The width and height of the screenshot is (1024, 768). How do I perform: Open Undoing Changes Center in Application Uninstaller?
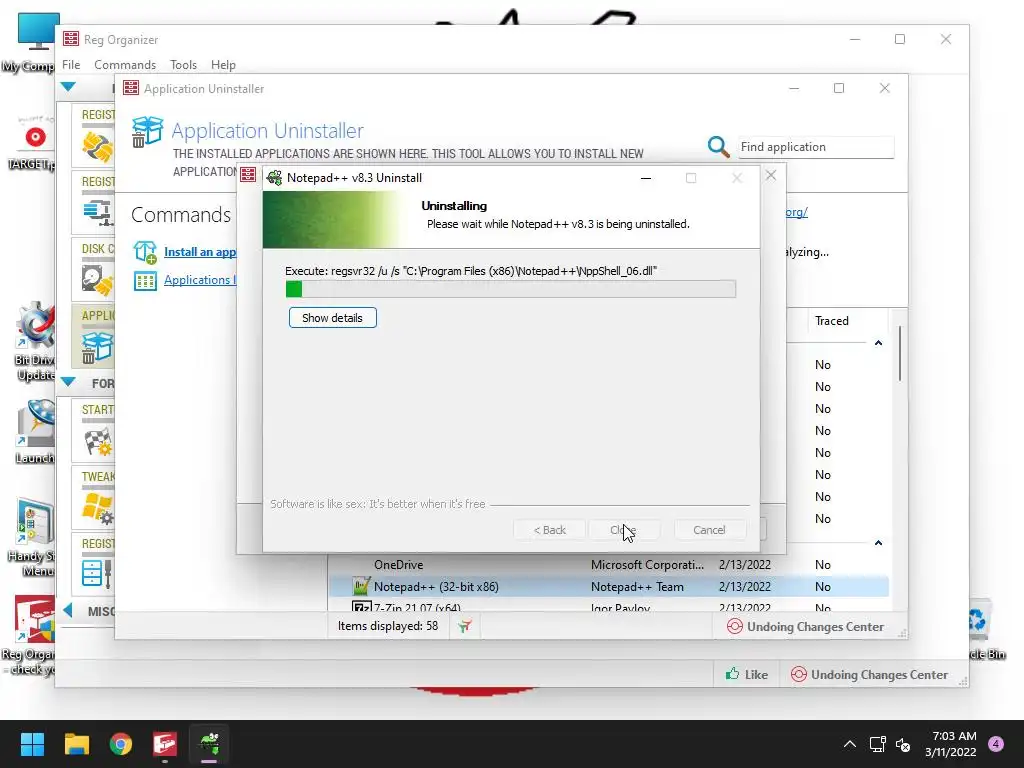pyautogui.click(x=805, y=627)
